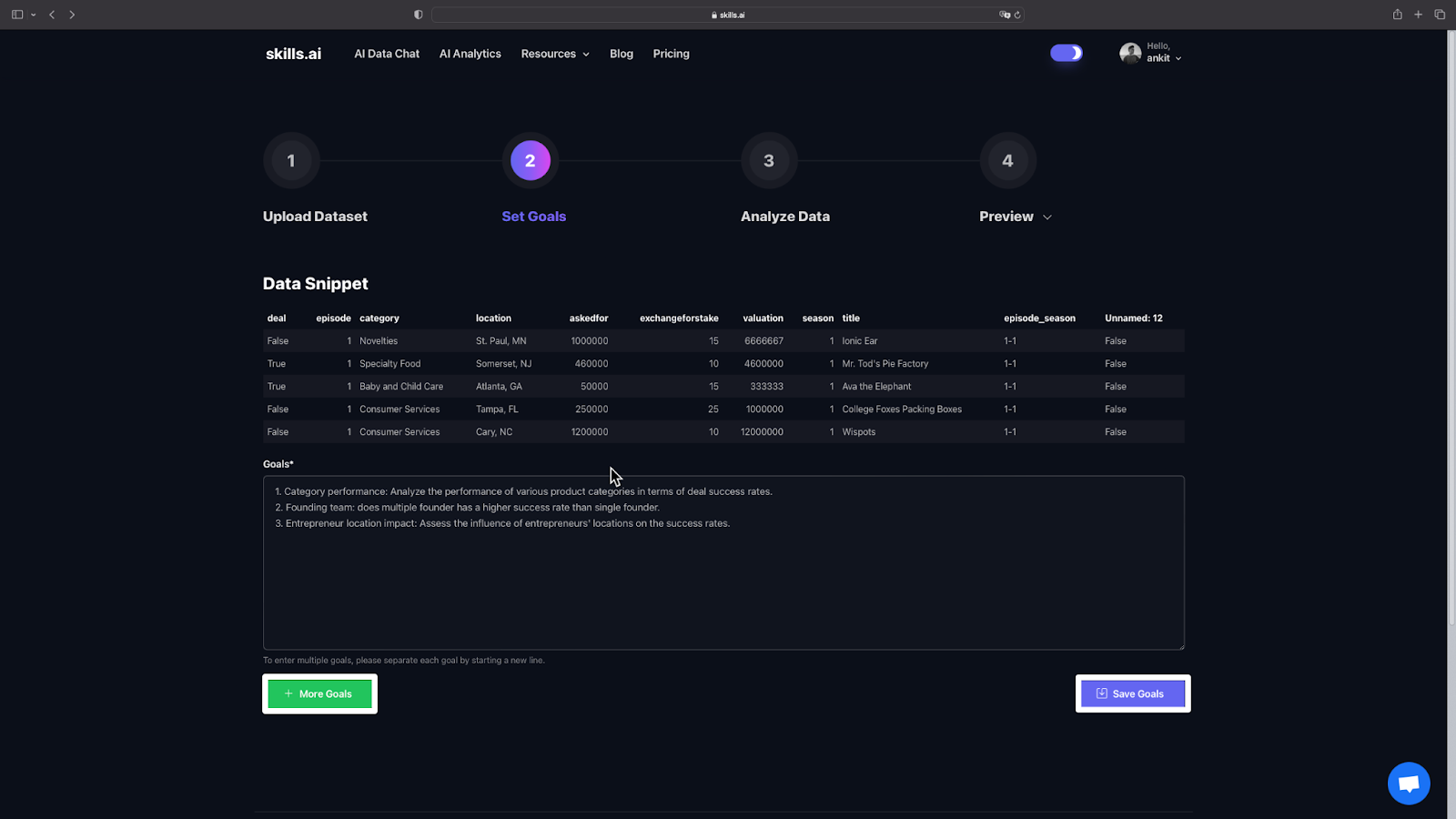
Task: Expand the Preview step chevron
Action: tap(1047, 217)
